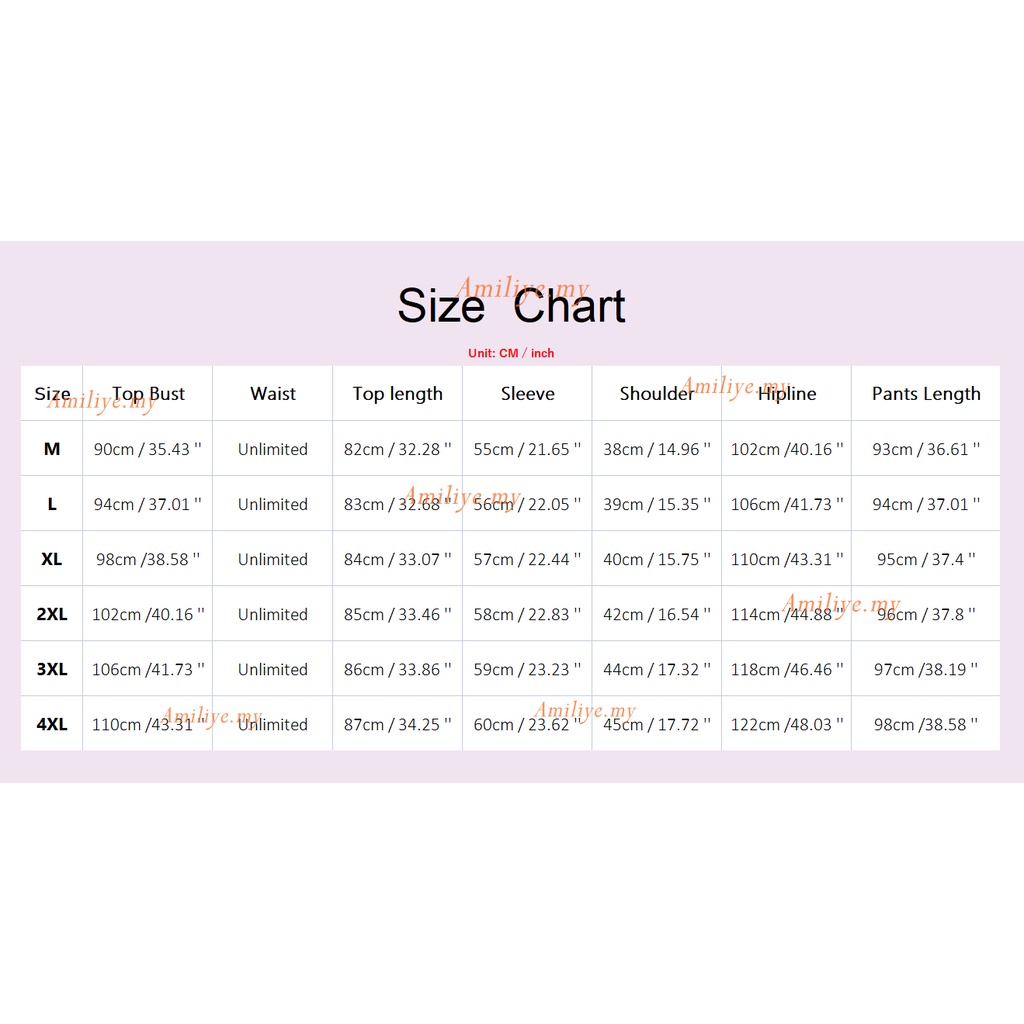Click the red Unit: CM / inch label
The width and height of the screenshot is (1024, 1024).
tap(511, 354)
